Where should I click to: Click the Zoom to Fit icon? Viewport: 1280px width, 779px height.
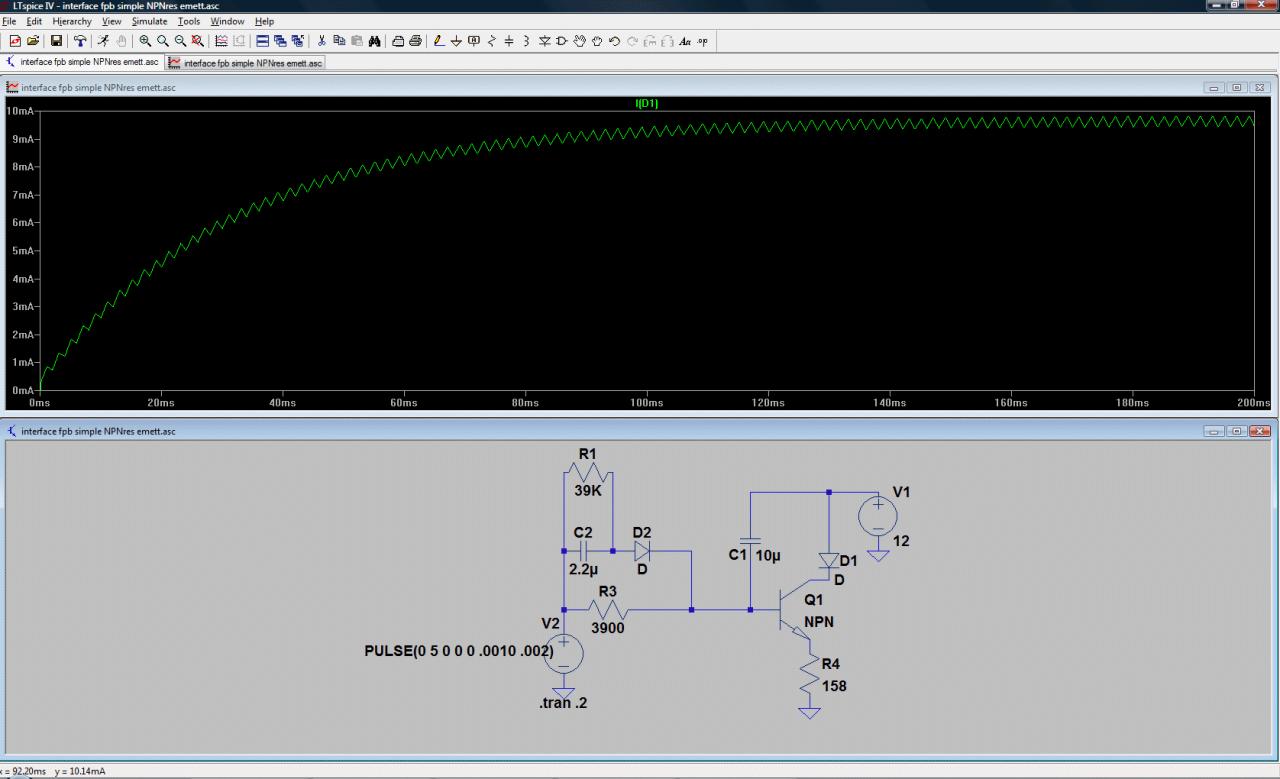[x=198, y=41]
